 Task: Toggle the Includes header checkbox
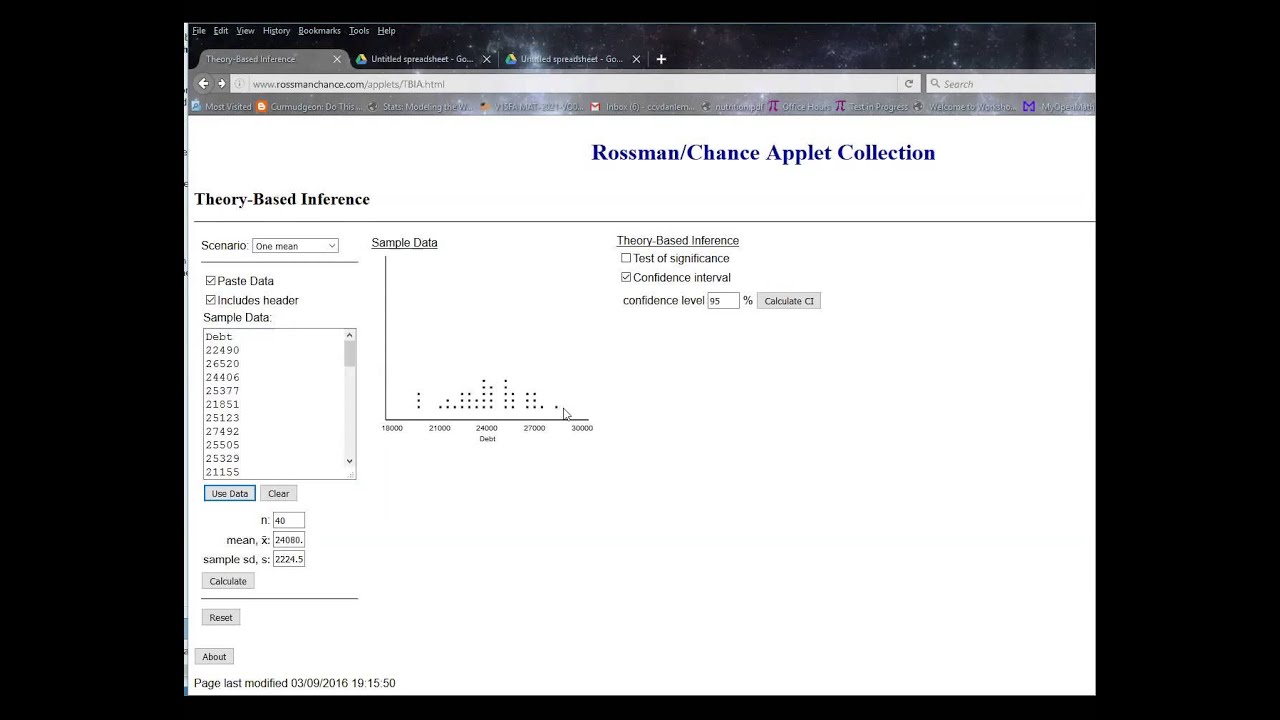[x=210, y=300]
